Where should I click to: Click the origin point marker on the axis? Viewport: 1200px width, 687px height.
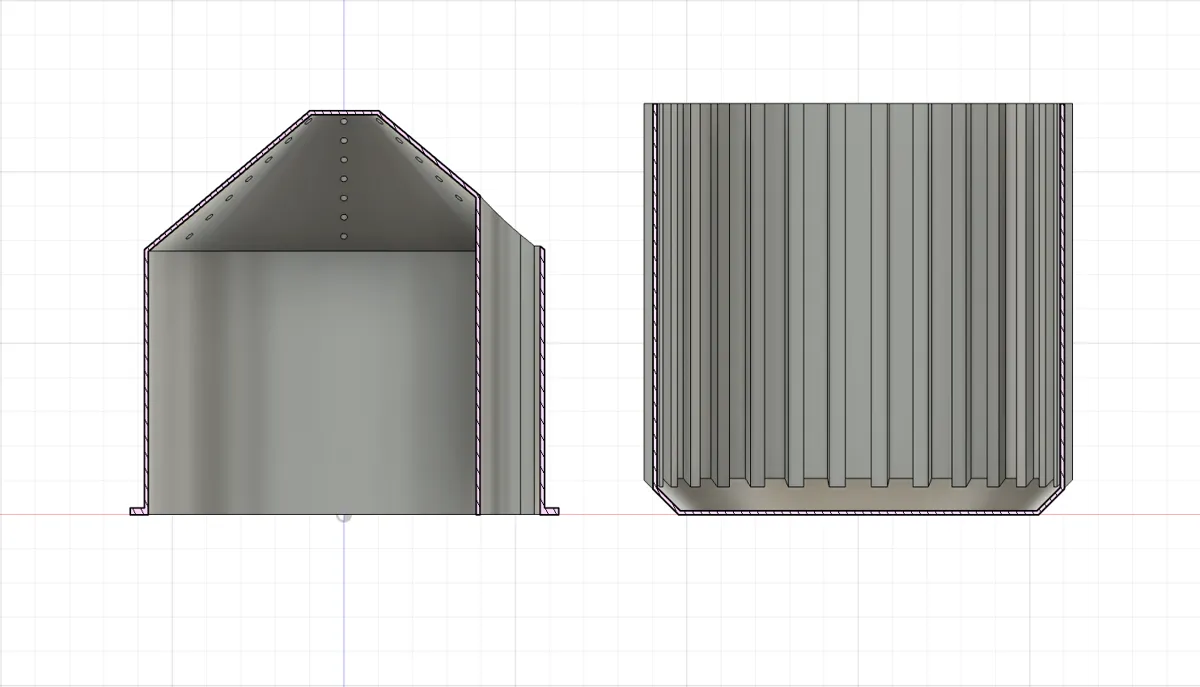pos(344,516)
